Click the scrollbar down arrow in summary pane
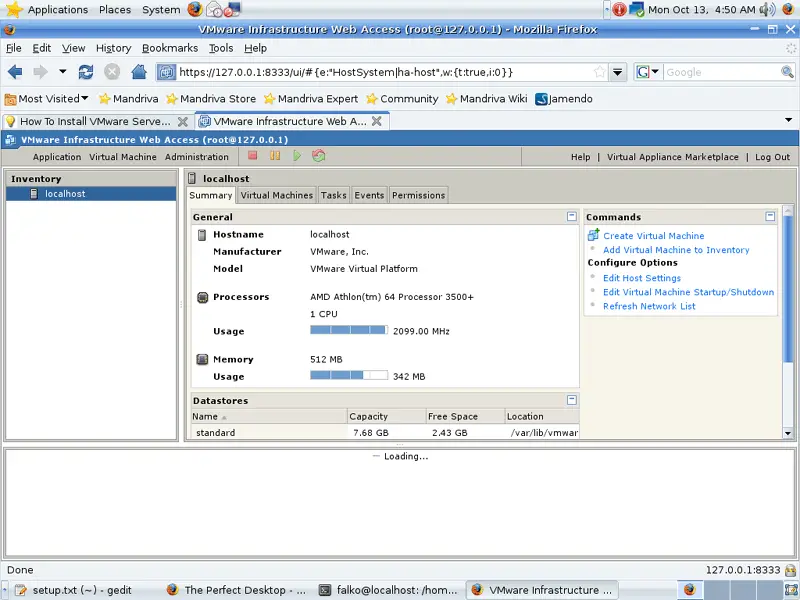800x600 pixels. pyautogui.click(x=788, y=434)
